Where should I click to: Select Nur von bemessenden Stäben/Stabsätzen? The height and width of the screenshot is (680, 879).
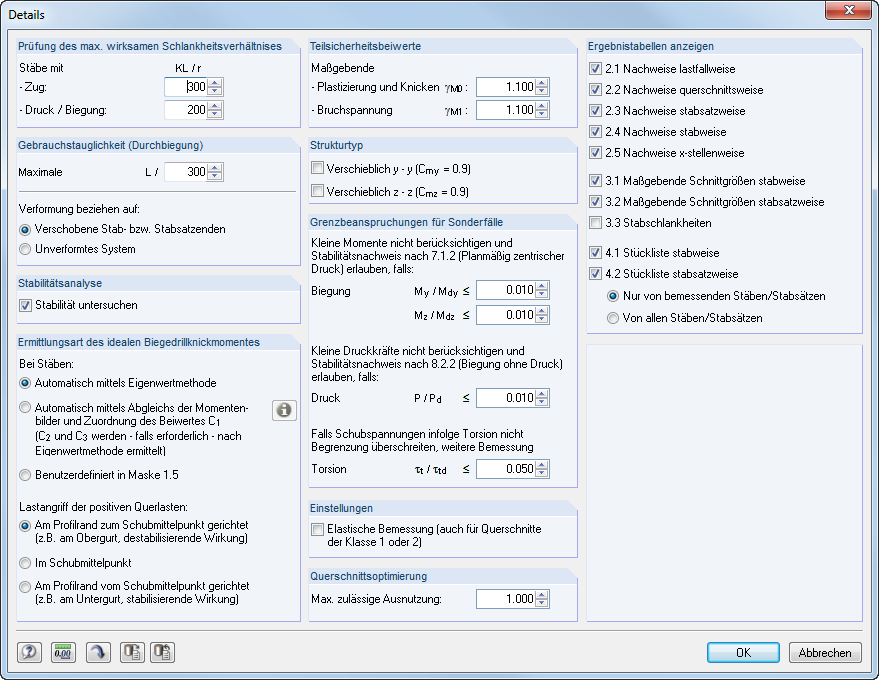point(613,296)
